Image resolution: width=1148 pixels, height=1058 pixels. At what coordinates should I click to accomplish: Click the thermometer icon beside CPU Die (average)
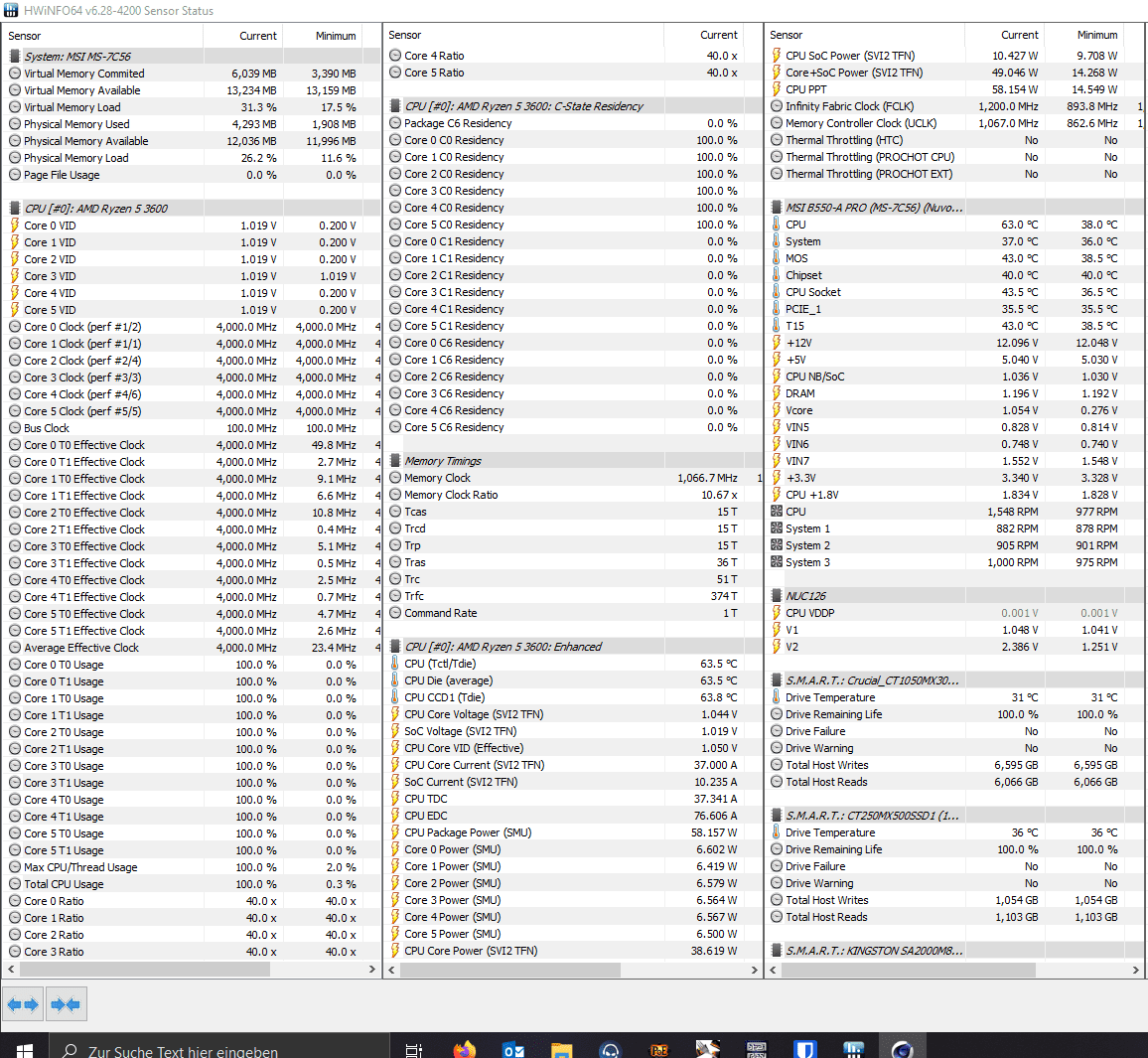[x=395, y=680]
